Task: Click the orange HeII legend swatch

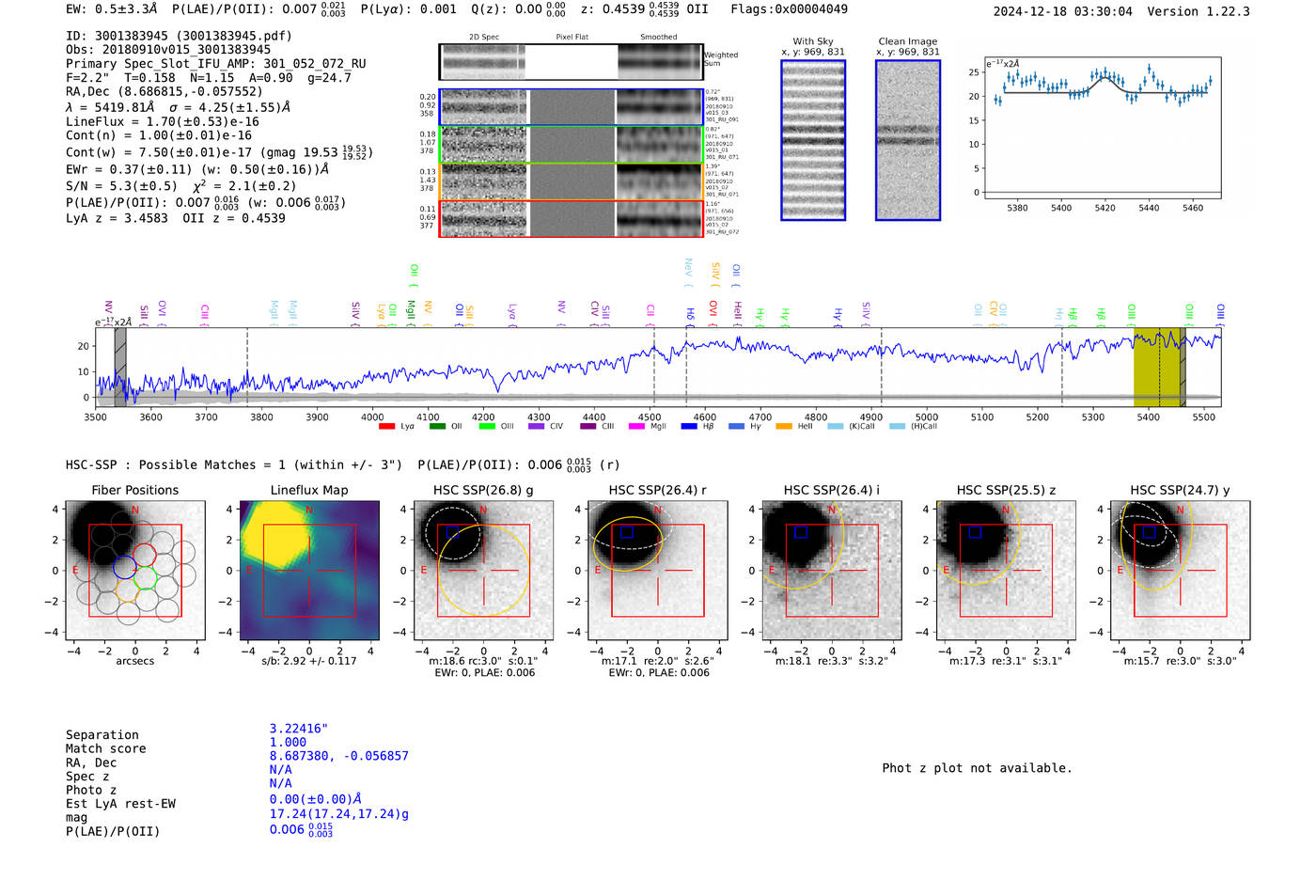Action: 784,427
